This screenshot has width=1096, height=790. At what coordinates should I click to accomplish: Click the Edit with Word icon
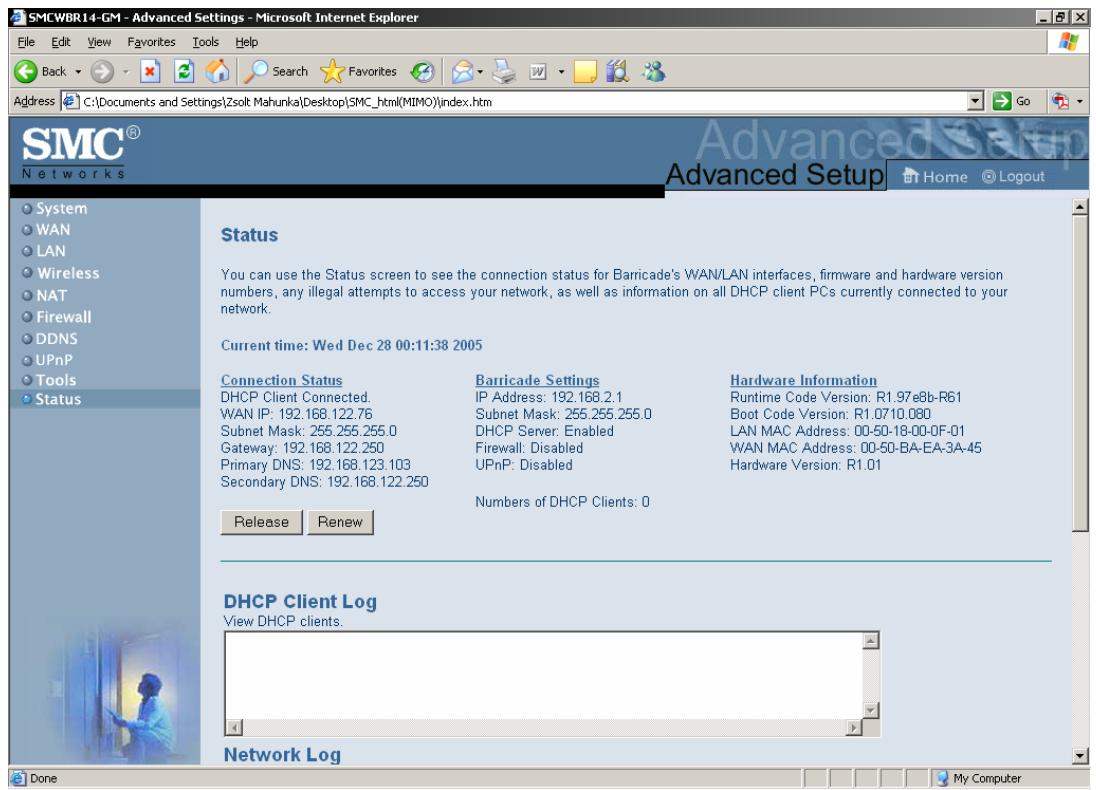[538, 71]
